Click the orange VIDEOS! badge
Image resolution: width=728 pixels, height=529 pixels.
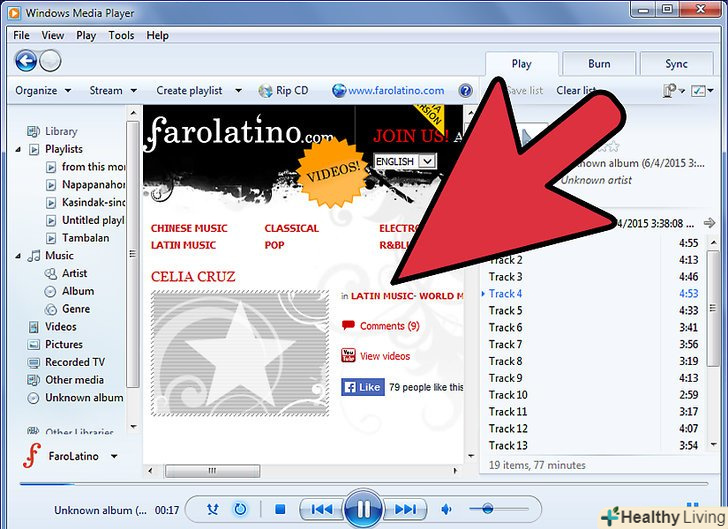(x=332, y=173)
